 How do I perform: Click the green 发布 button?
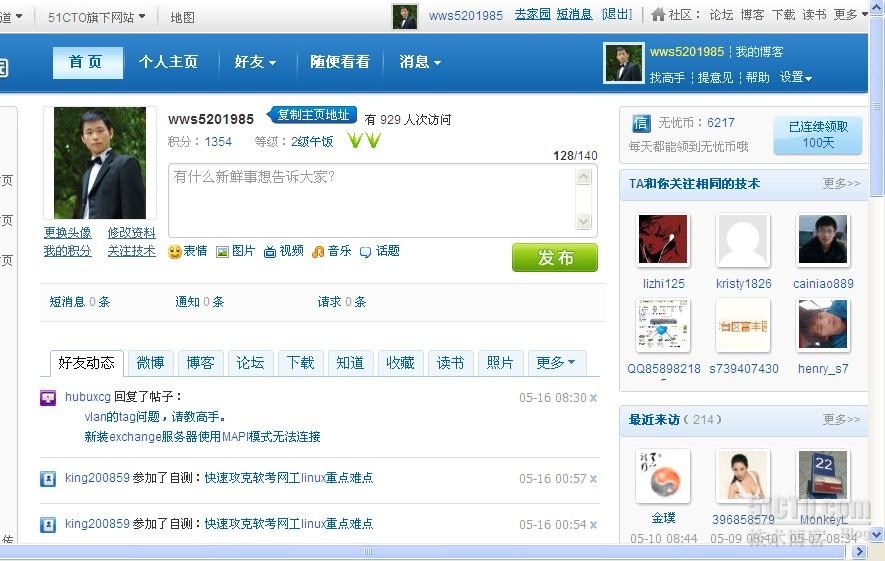[x=555, y=257]
